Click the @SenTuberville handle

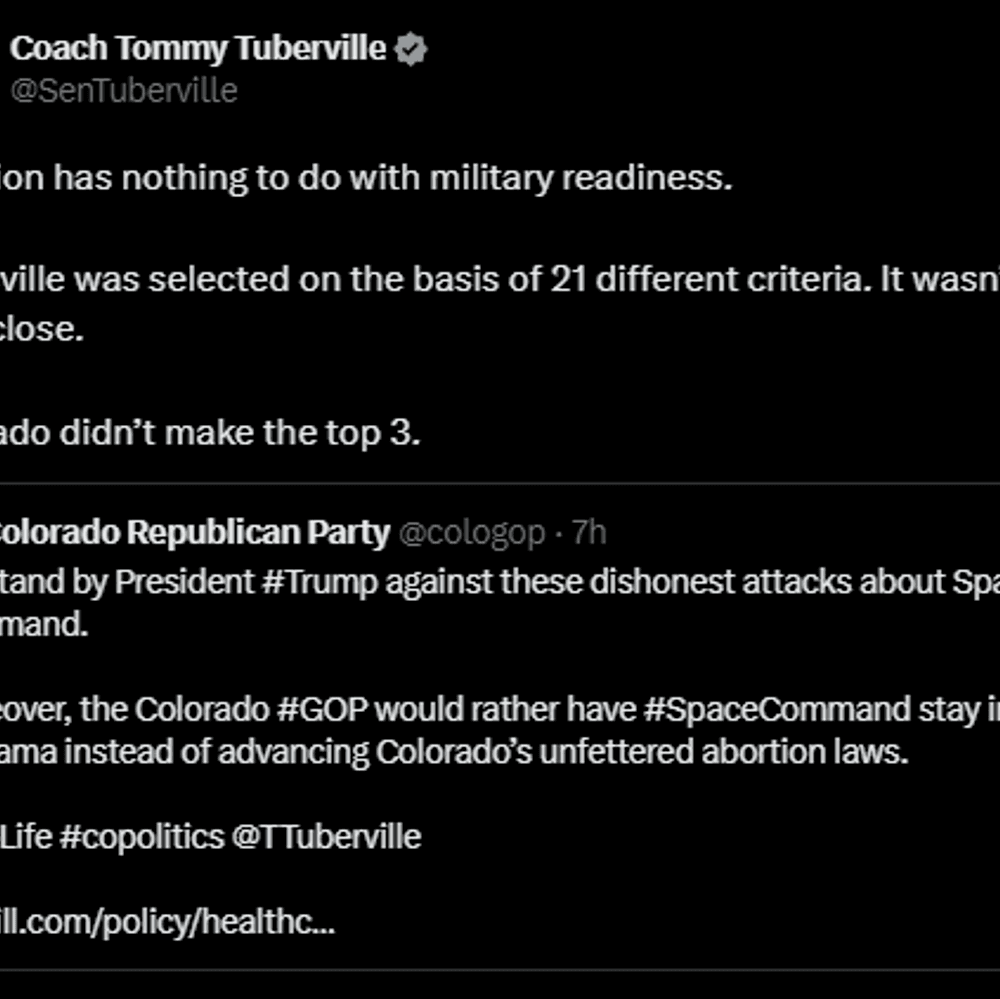pyautogui.click(x=124, y=90)
